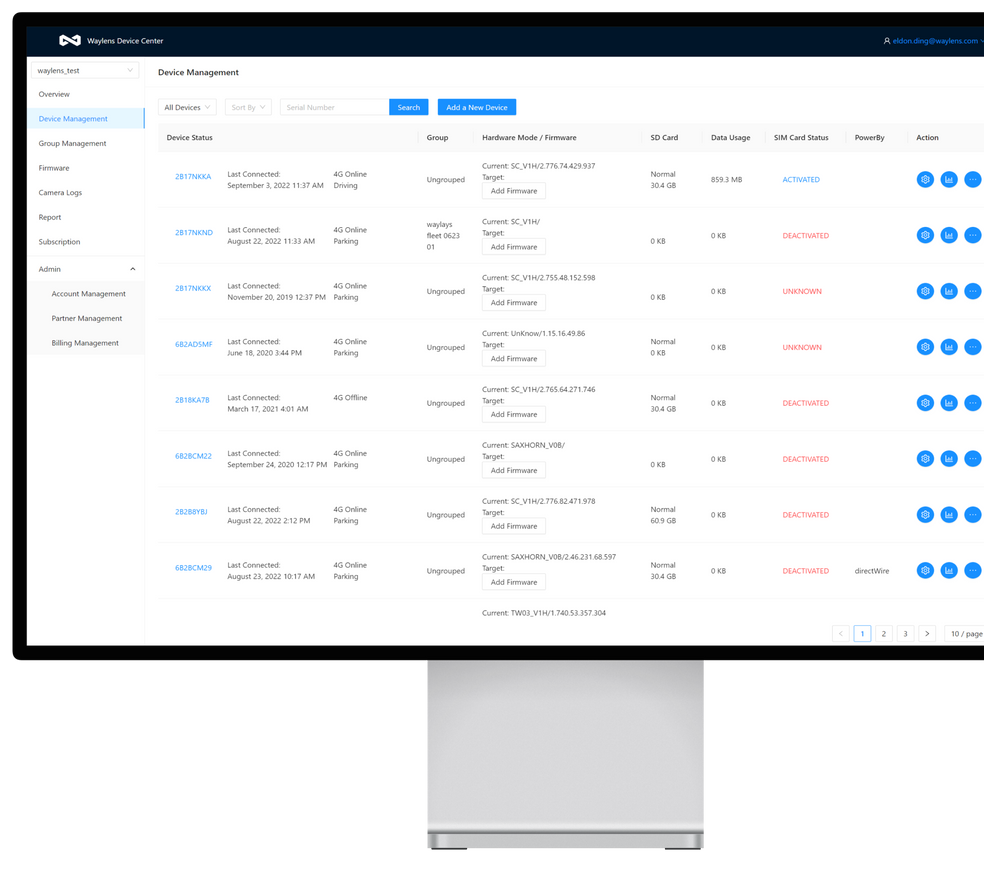This screenshot has width=984, height=870.
Task: Go to the next page arrow
Action: tap(927, 634)
